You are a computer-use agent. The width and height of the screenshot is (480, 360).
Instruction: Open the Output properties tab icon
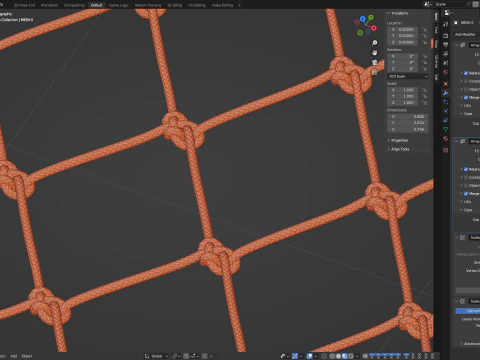(446, 45)
